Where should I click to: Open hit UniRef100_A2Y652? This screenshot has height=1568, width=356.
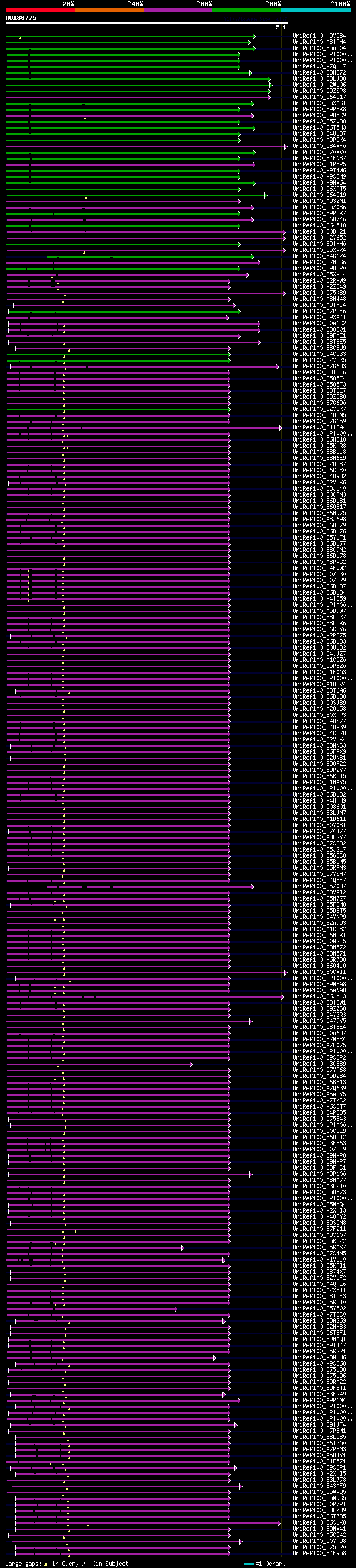coord(319,238)
